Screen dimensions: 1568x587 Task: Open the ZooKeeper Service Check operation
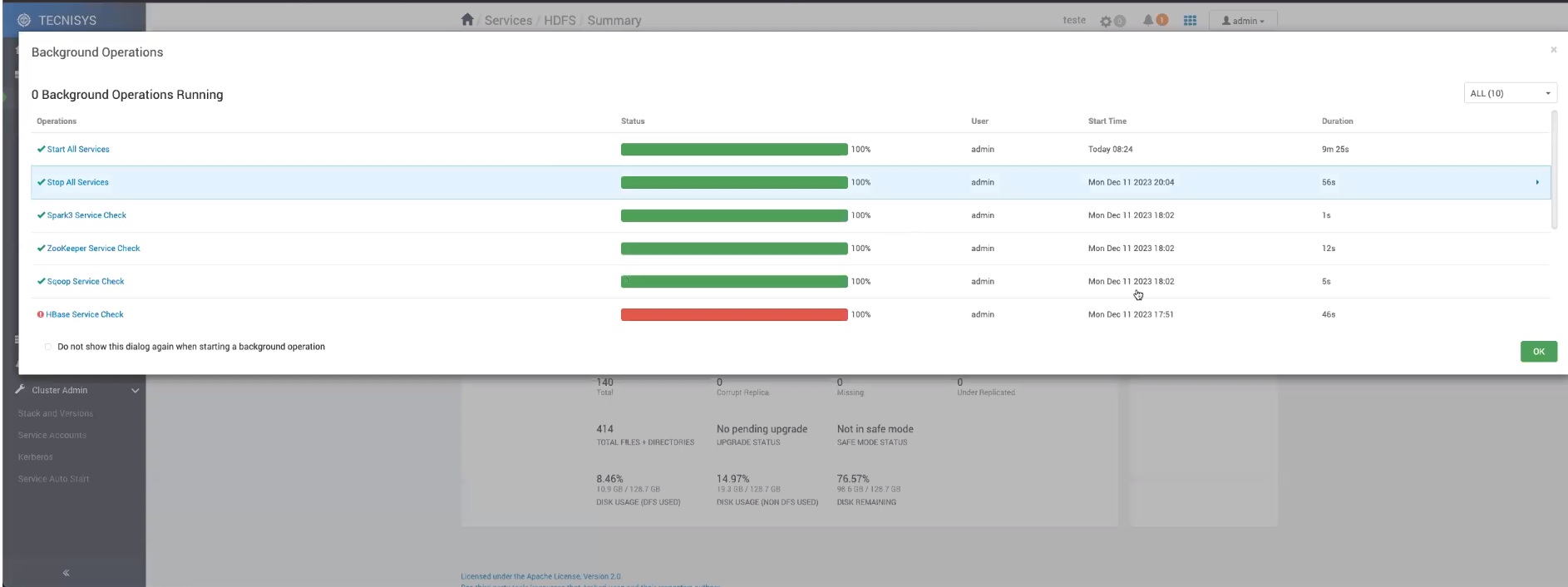tap(93, 249)
